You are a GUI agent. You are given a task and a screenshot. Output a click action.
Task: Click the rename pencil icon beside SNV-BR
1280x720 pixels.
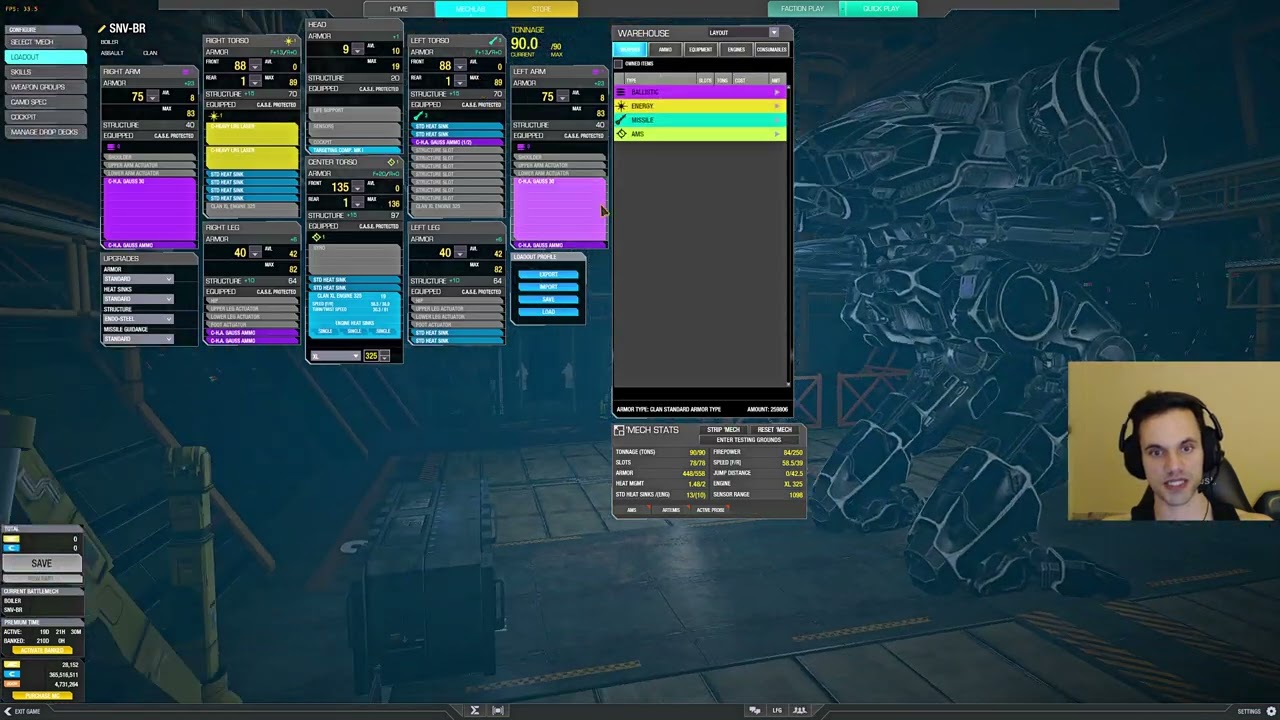pos(102,29)
